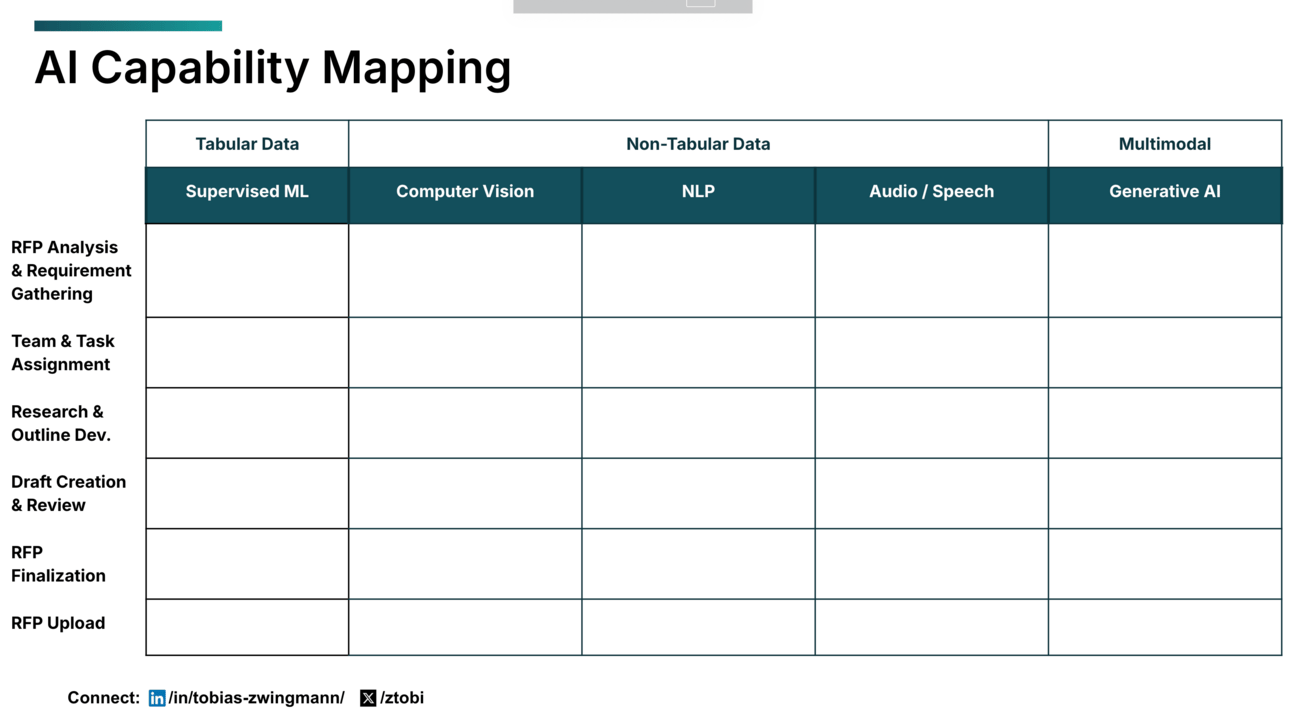Viewport: 1292px width, 727px height.
Task: Select the 'Supervised ML' column header
Action: pyautogui.click(x=247, y=195)
